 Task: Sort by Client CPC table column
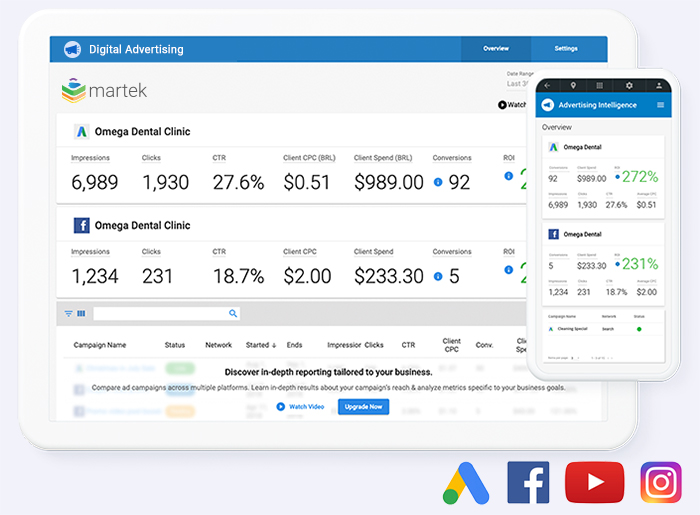(451, 345)
